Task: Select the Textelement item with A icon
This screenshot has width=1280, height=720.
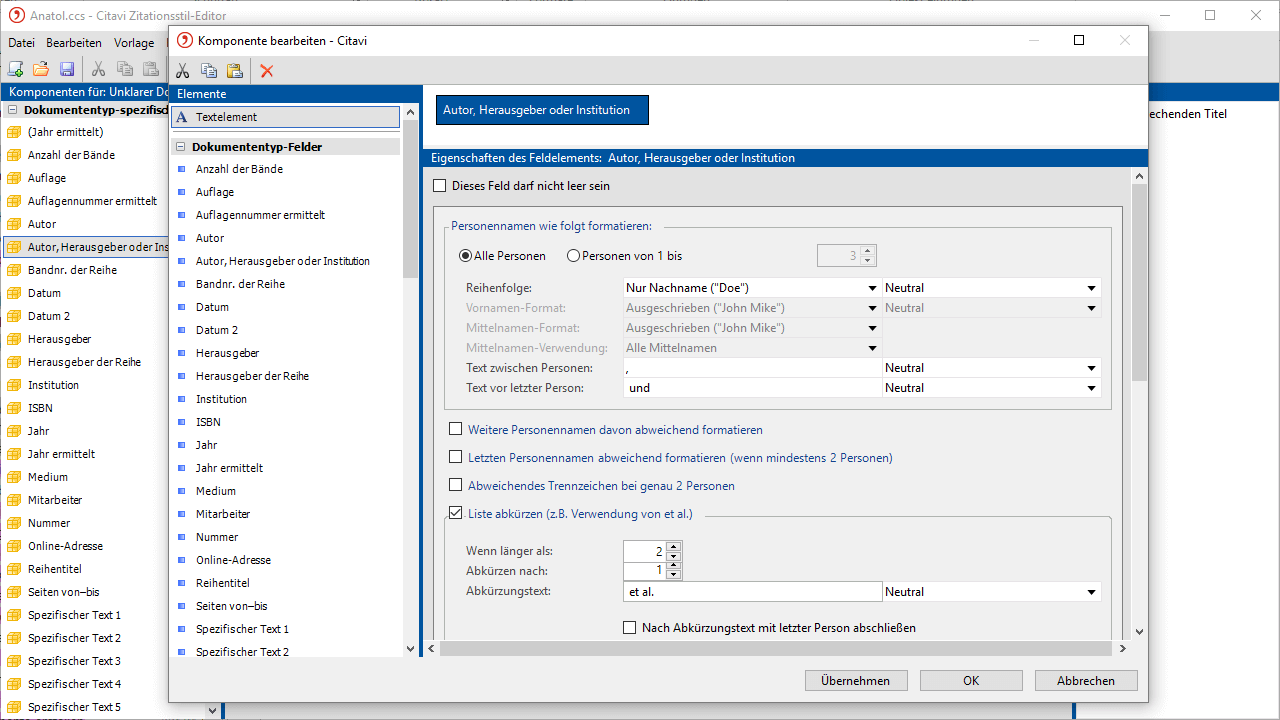Action: pyautogui.click(x=286, y=117)
